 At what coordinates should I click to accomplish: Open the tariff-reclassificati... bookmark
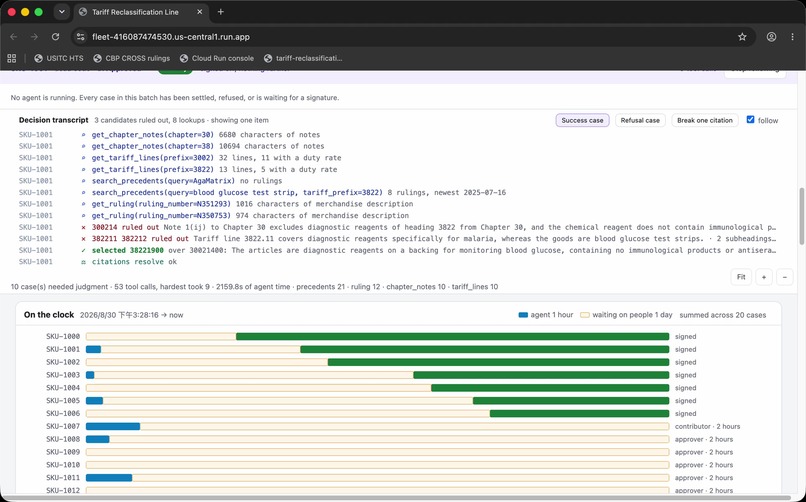[x=303, y=58]
